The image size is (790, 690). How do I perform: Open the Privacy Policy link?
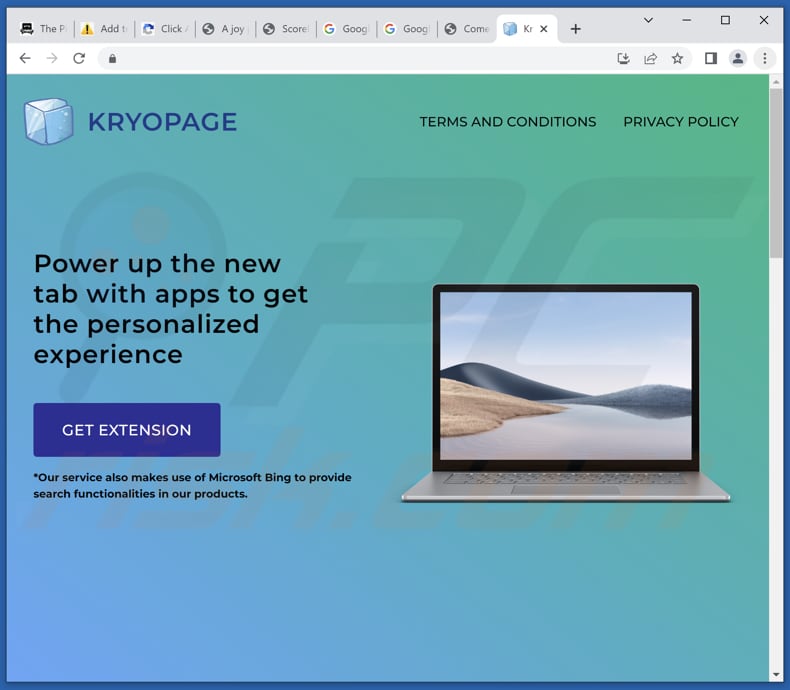(x=681, y=122)
